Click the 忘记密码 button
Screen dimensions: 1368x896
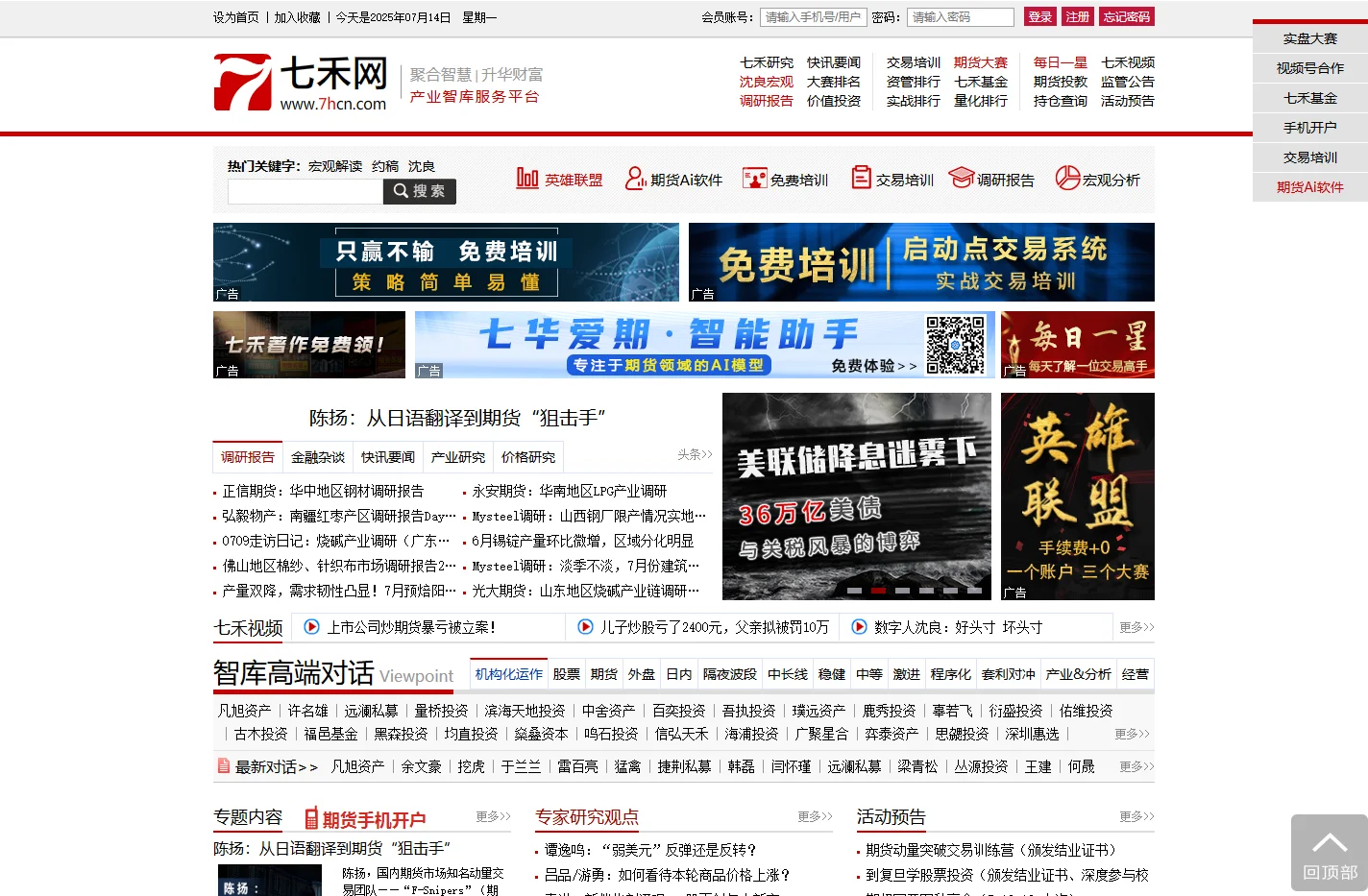[x=1127, y=16]
